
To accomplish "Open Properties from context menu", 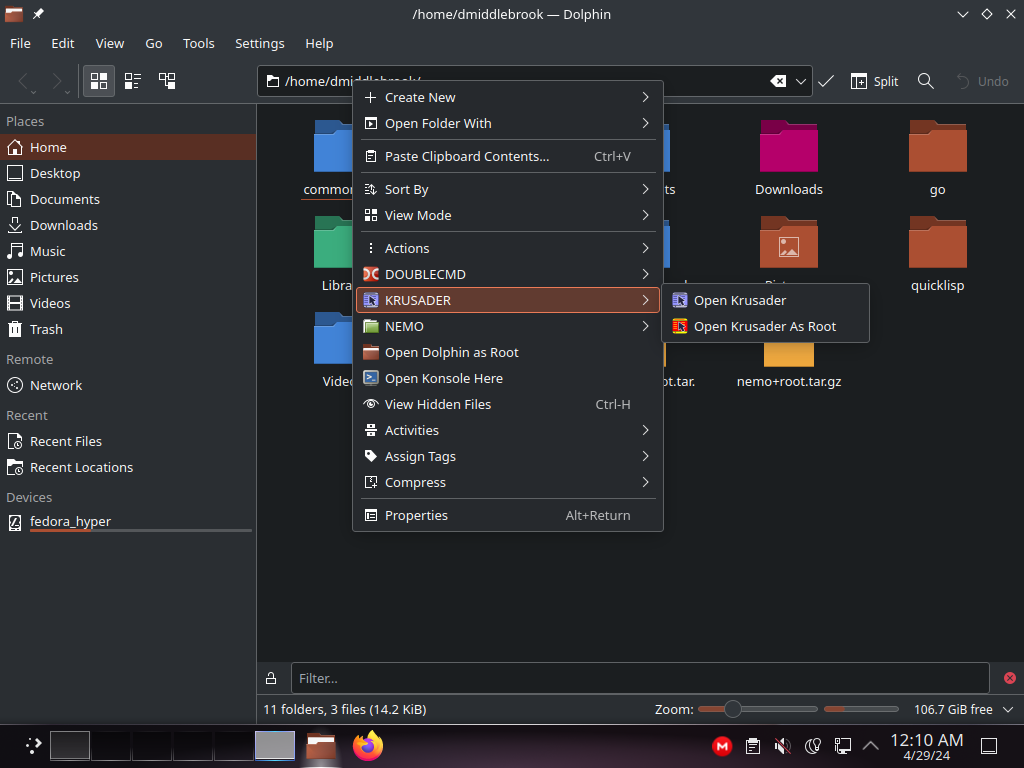I will [x=507, y=515].
